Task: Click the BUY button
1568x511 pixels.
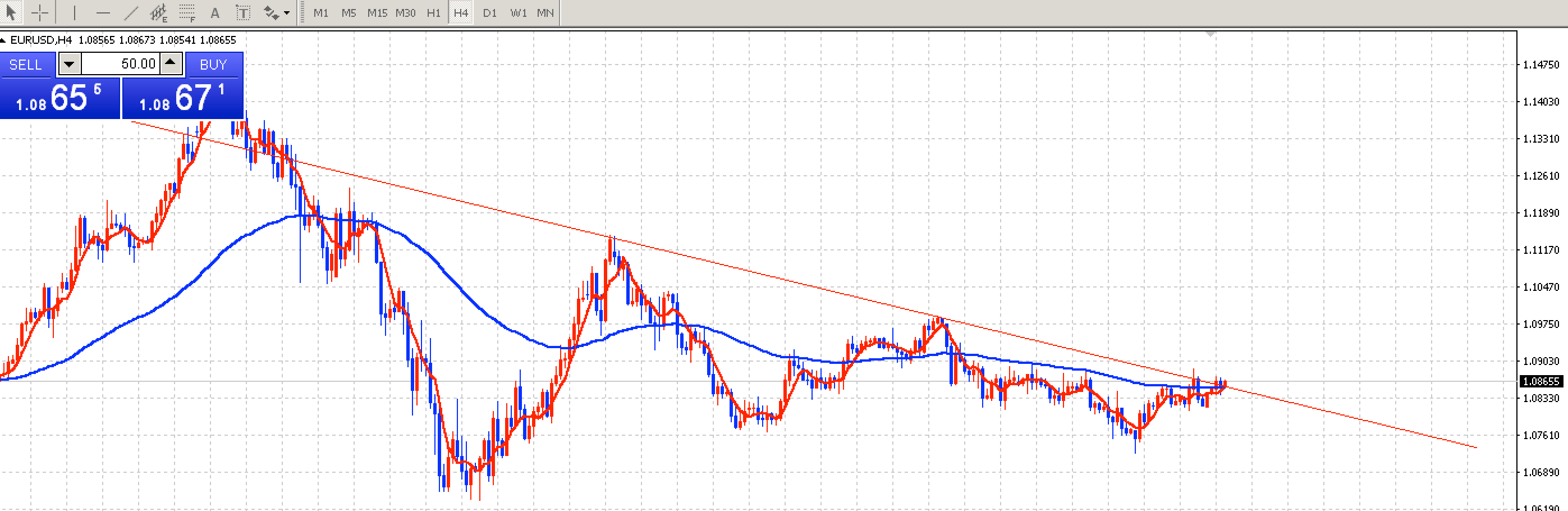Action: pos(214,65)
